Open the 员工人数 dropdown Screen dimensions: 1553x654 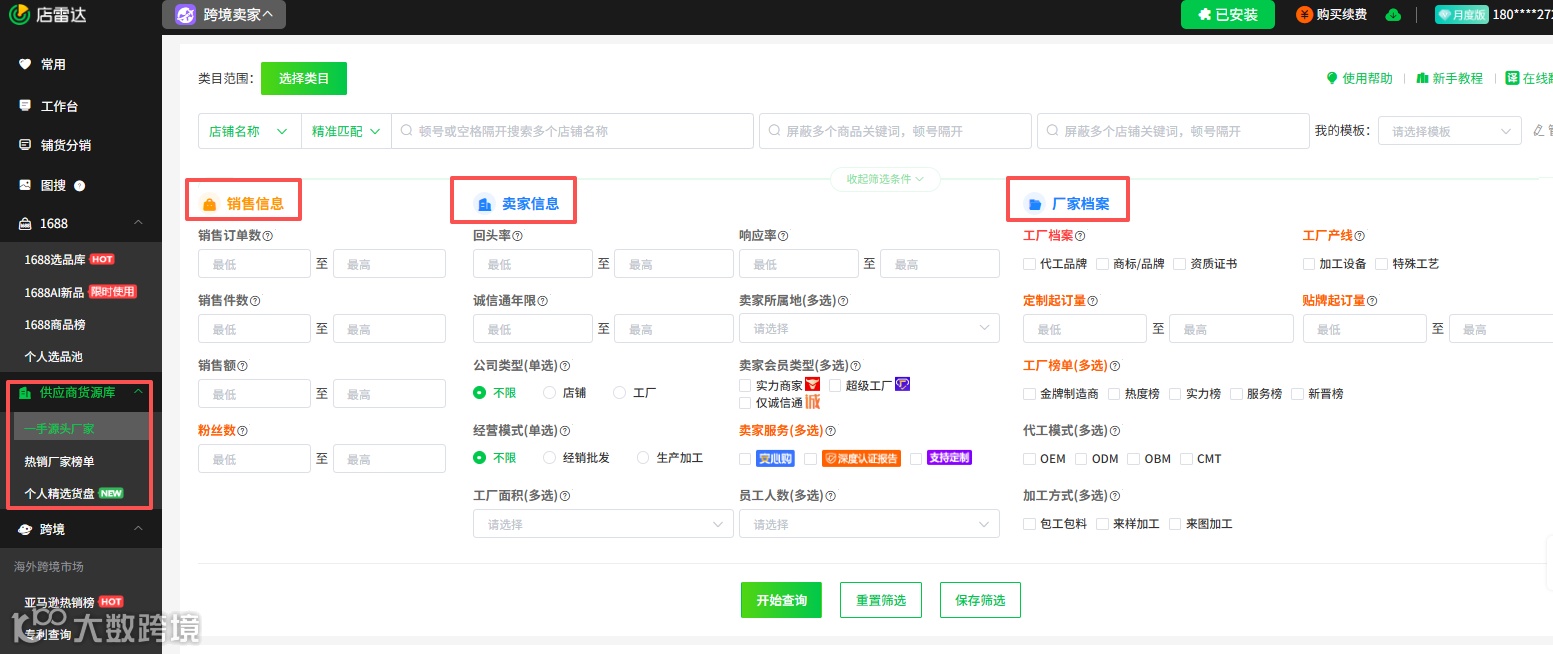869,524
